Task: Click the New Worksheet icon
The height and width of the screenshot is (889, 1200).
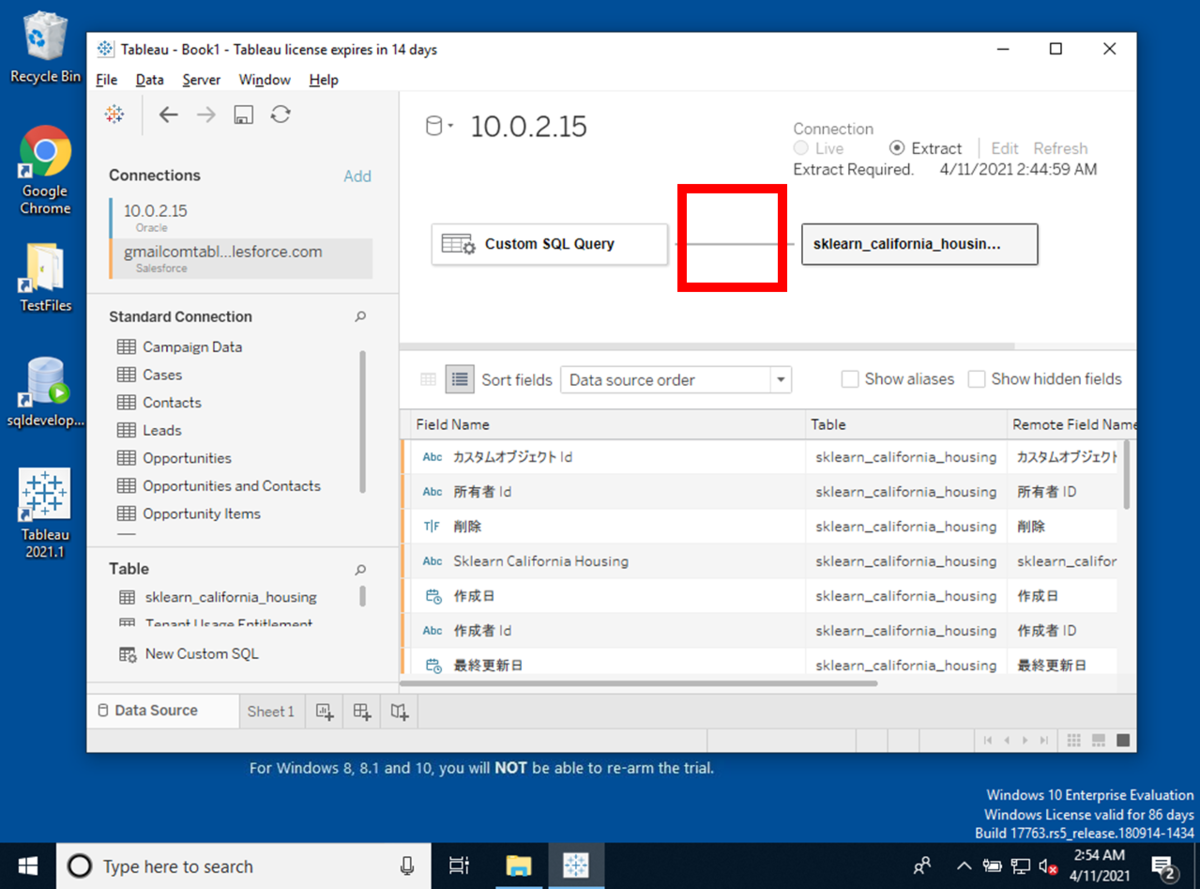Action: pyautogui.click(x=324, y=711)
